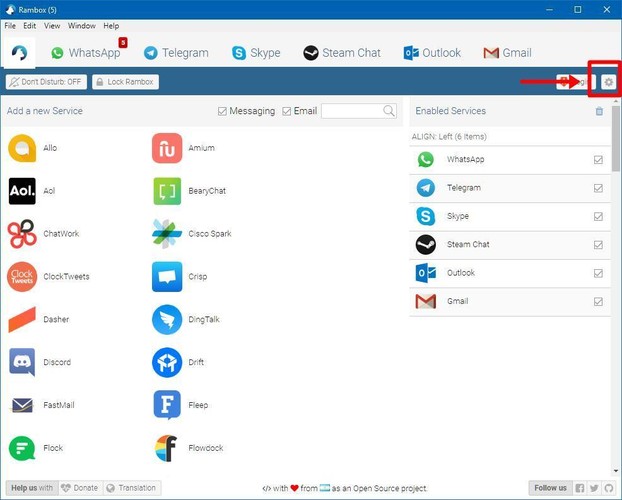Switch to the Telegram tab
Screen dimensions: 622x500
177,53
